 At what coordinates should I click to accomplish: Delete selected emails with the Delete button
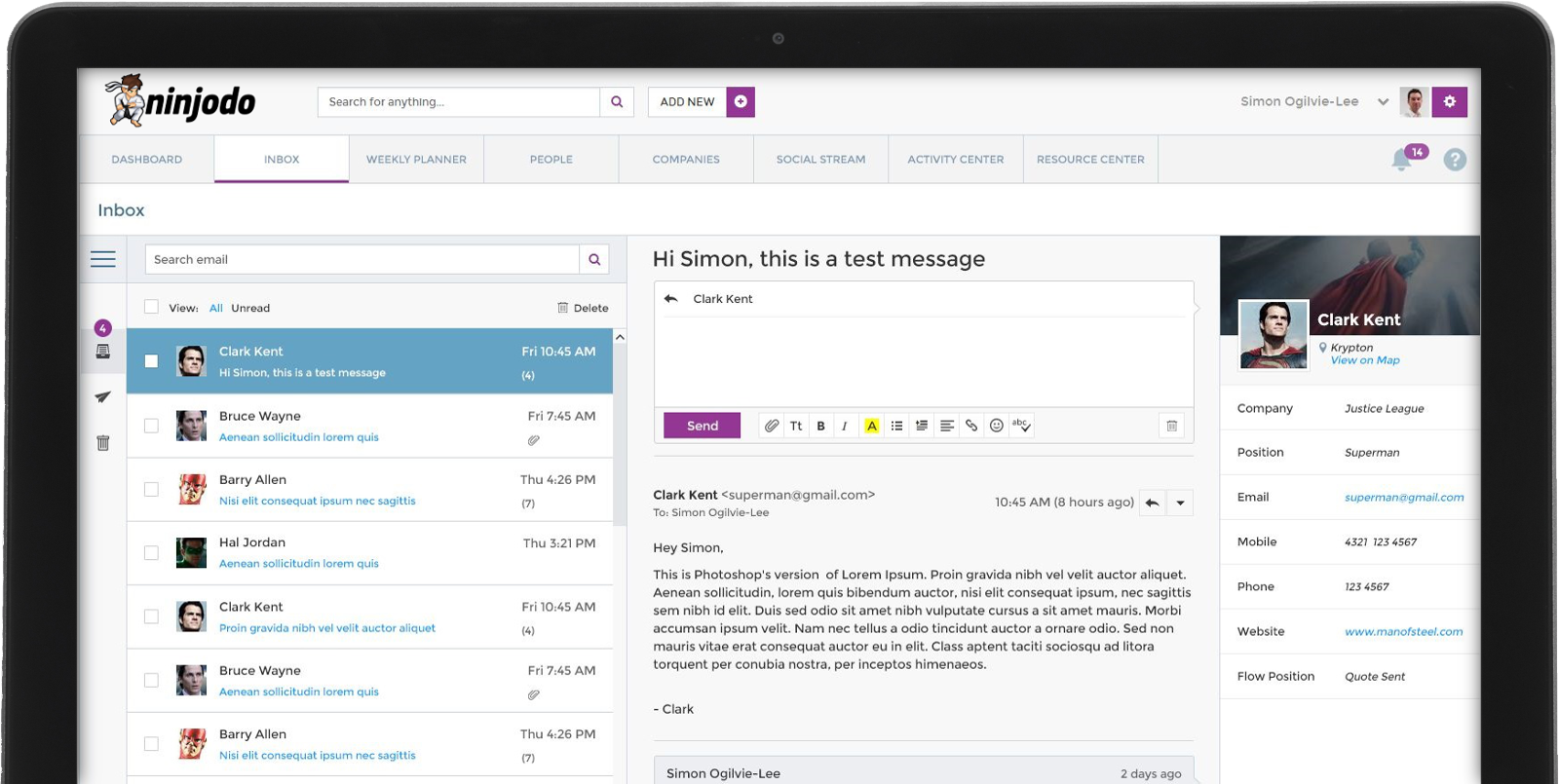(x=583, y=308)
